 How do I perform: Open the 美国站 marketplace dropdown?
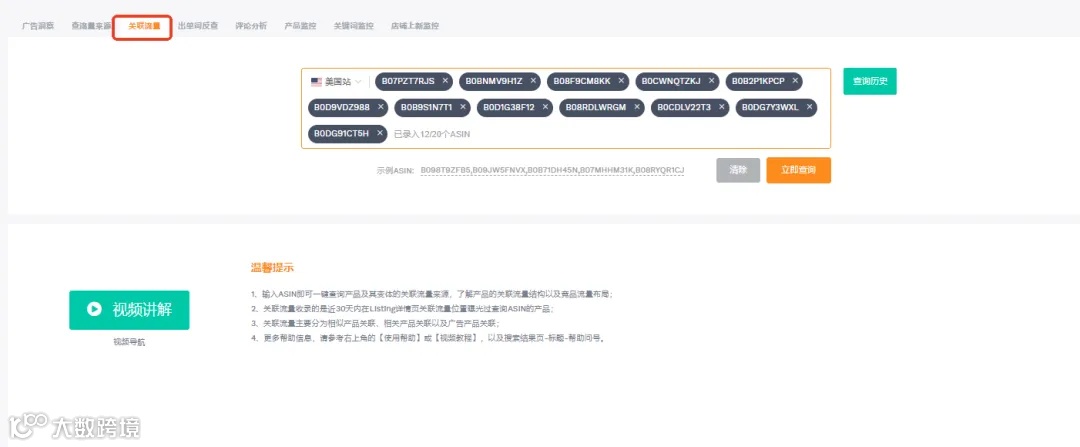pyautogui.click(x=336, y=81)
